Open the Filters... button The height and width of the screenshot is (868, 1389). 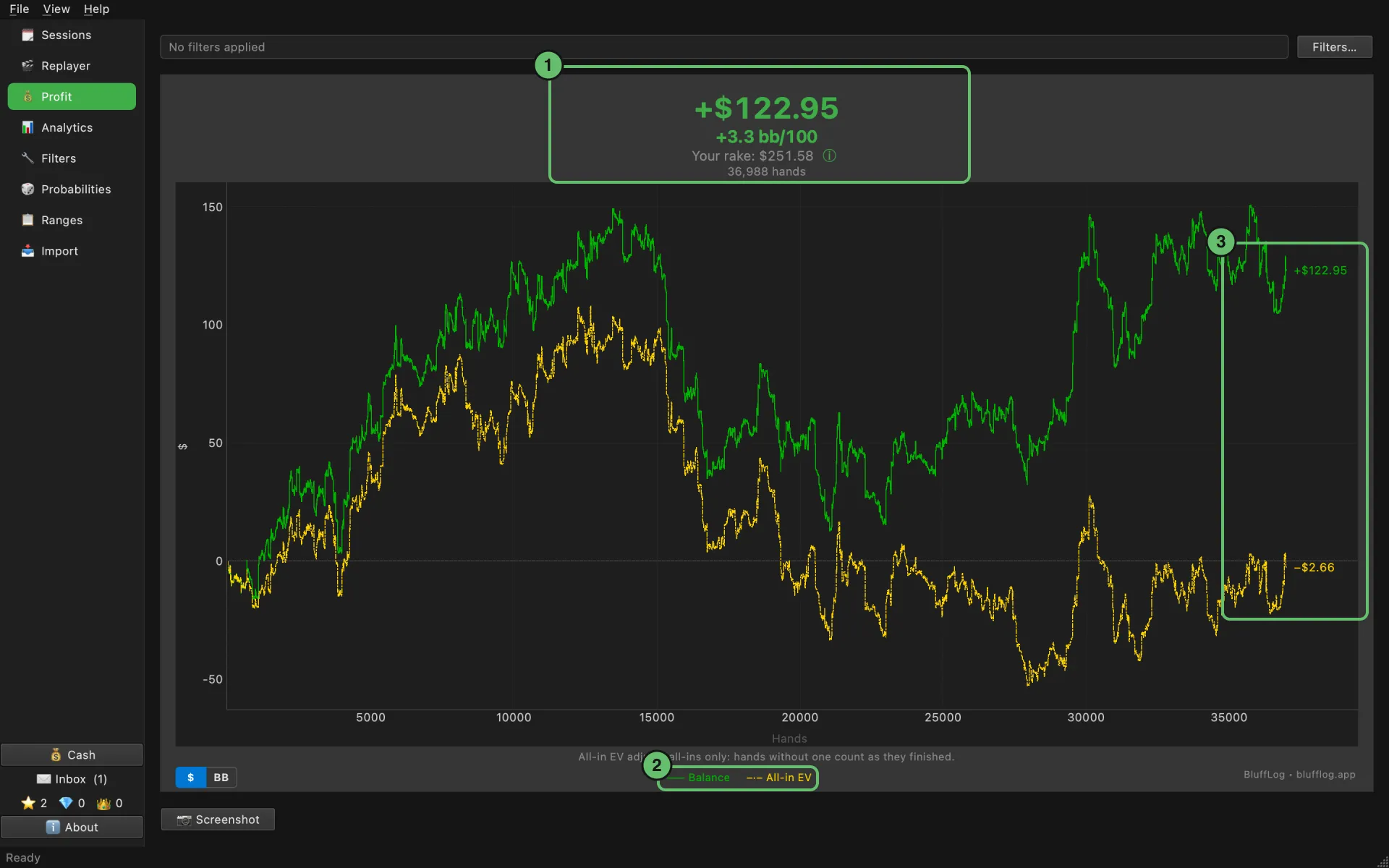1334,47
